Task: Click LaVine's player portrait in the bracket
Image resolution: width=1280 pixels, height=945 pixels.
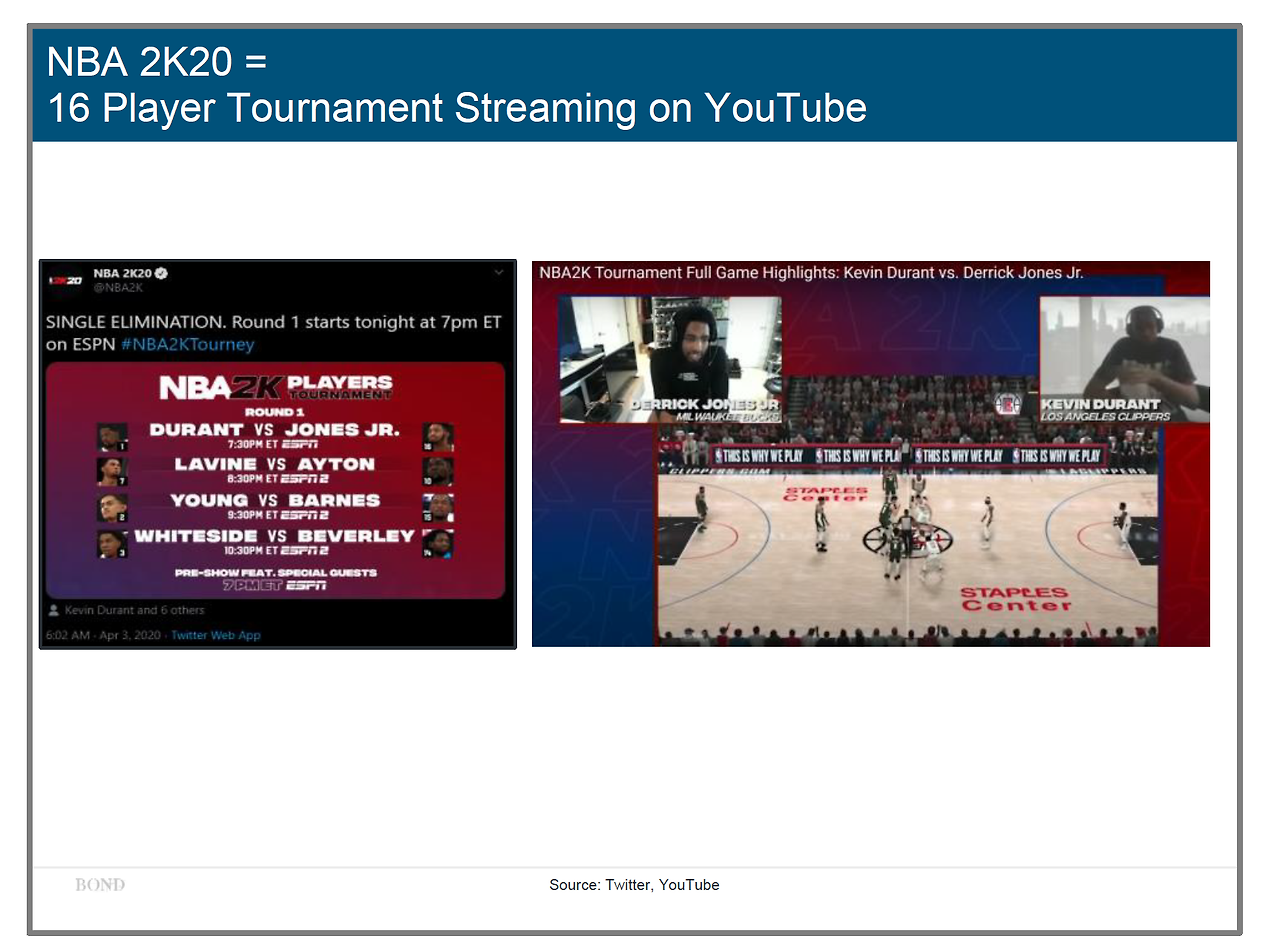Action: 110,472
